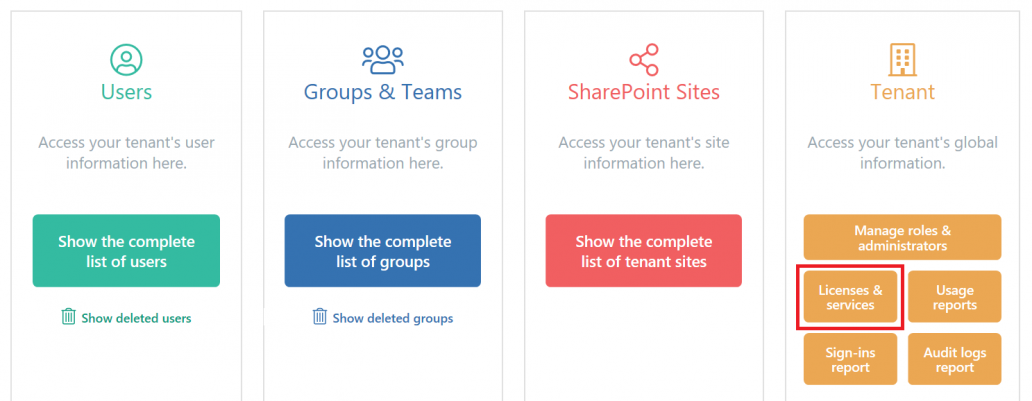
Task: Click "Access your tenant's group information here." text
Action: (382, 153)
